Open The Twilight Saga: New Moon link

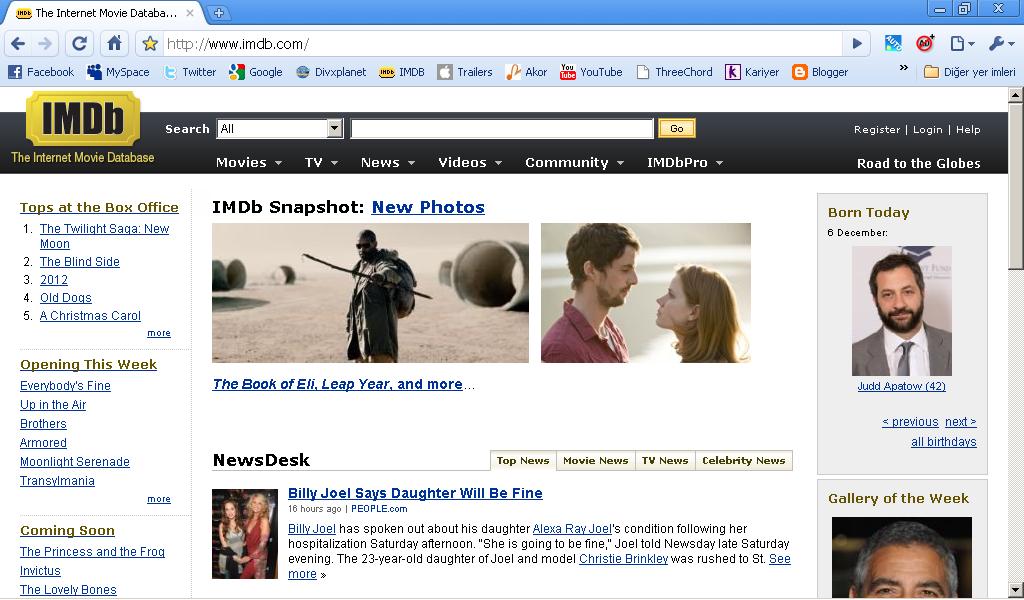tap(104, 236)
